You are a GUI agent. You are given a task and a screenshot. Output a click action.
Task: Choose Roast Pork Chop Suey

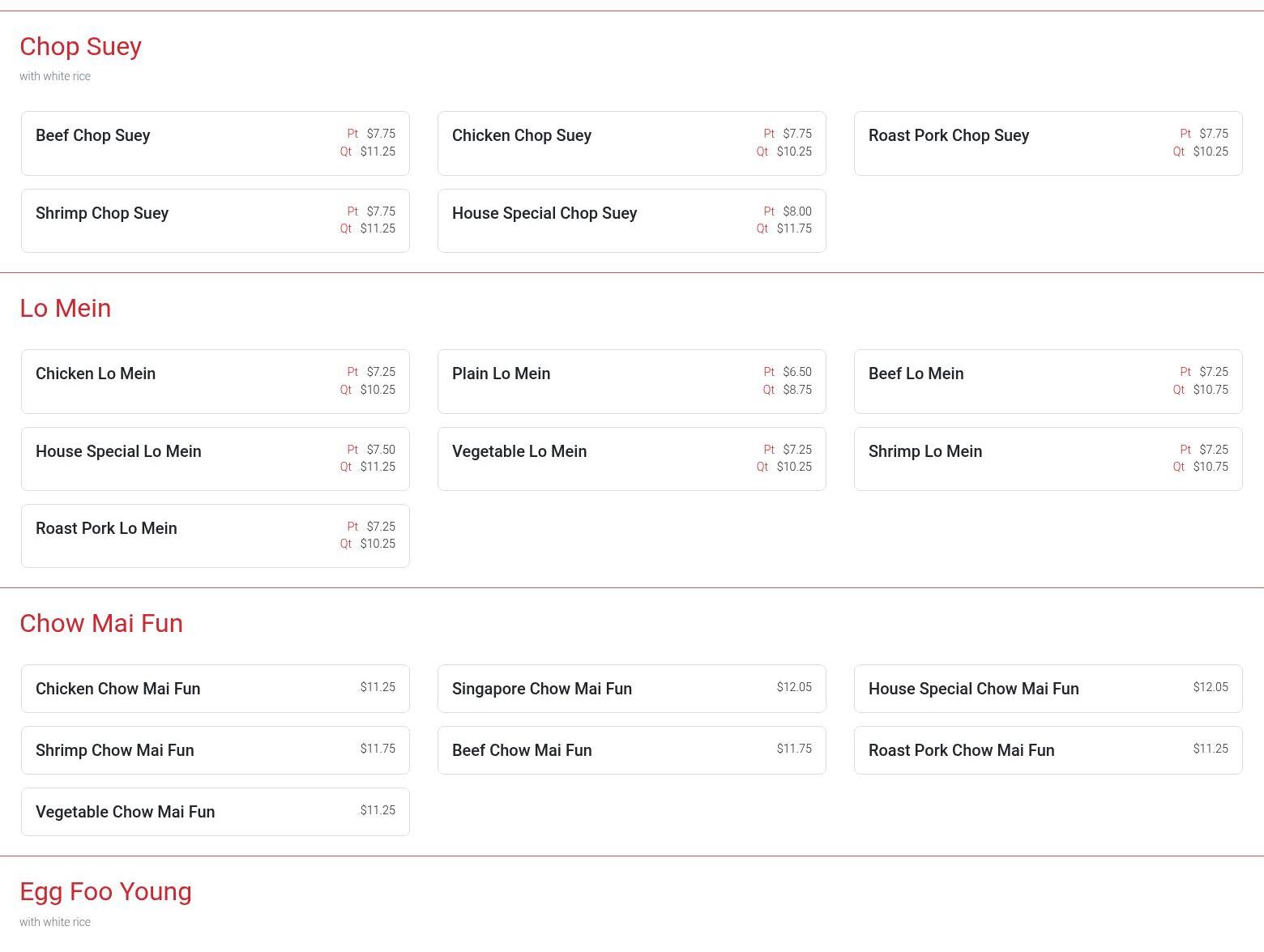point(1048,143)
